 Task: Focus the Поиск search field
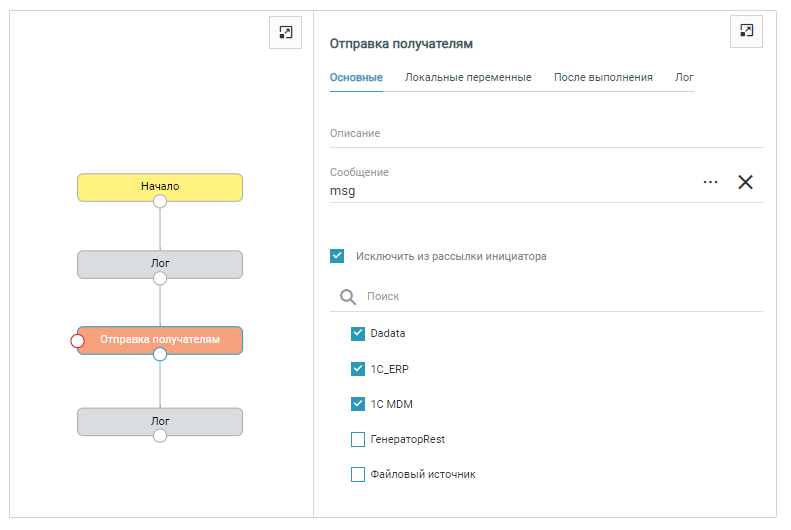coord(560,296)
